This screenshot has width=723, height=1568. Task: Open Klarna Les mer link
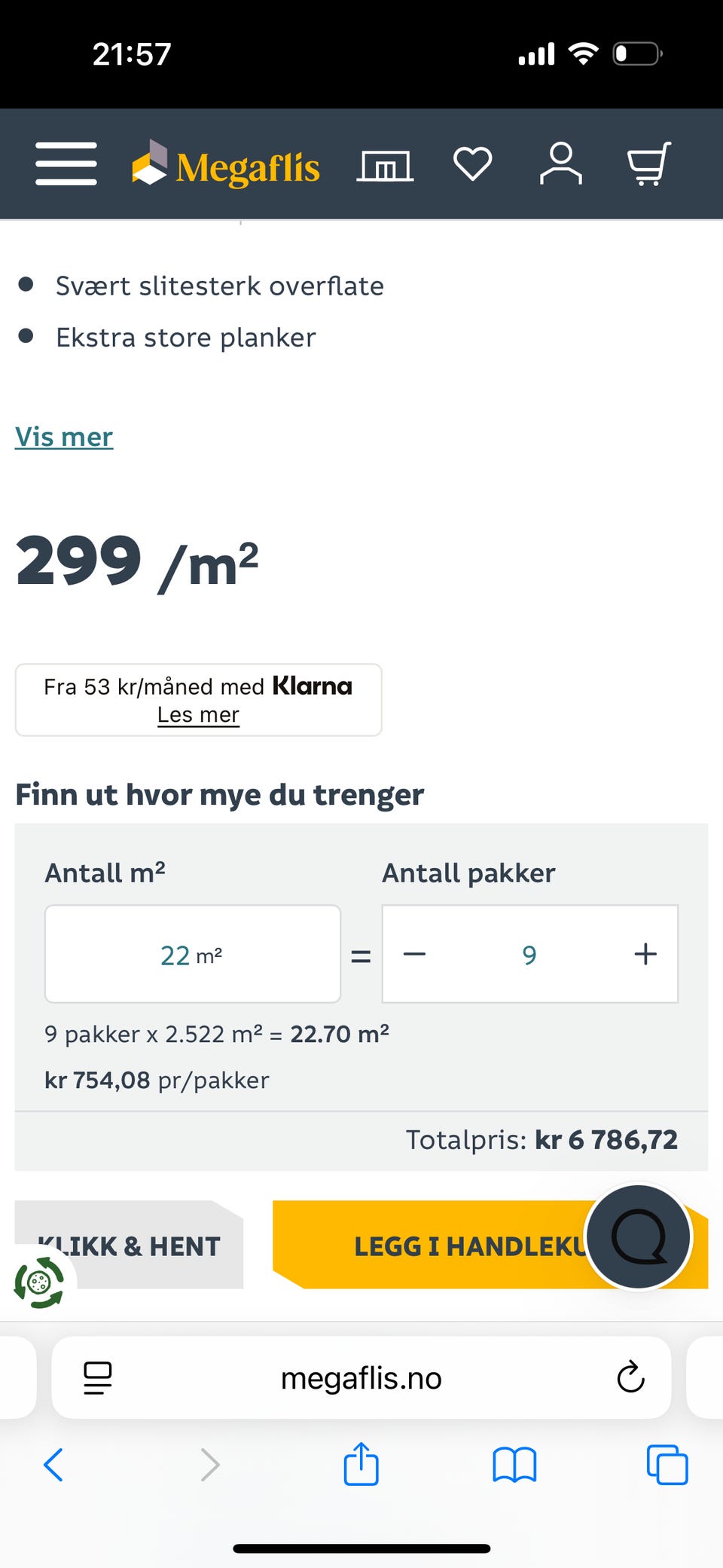(198, 714)
